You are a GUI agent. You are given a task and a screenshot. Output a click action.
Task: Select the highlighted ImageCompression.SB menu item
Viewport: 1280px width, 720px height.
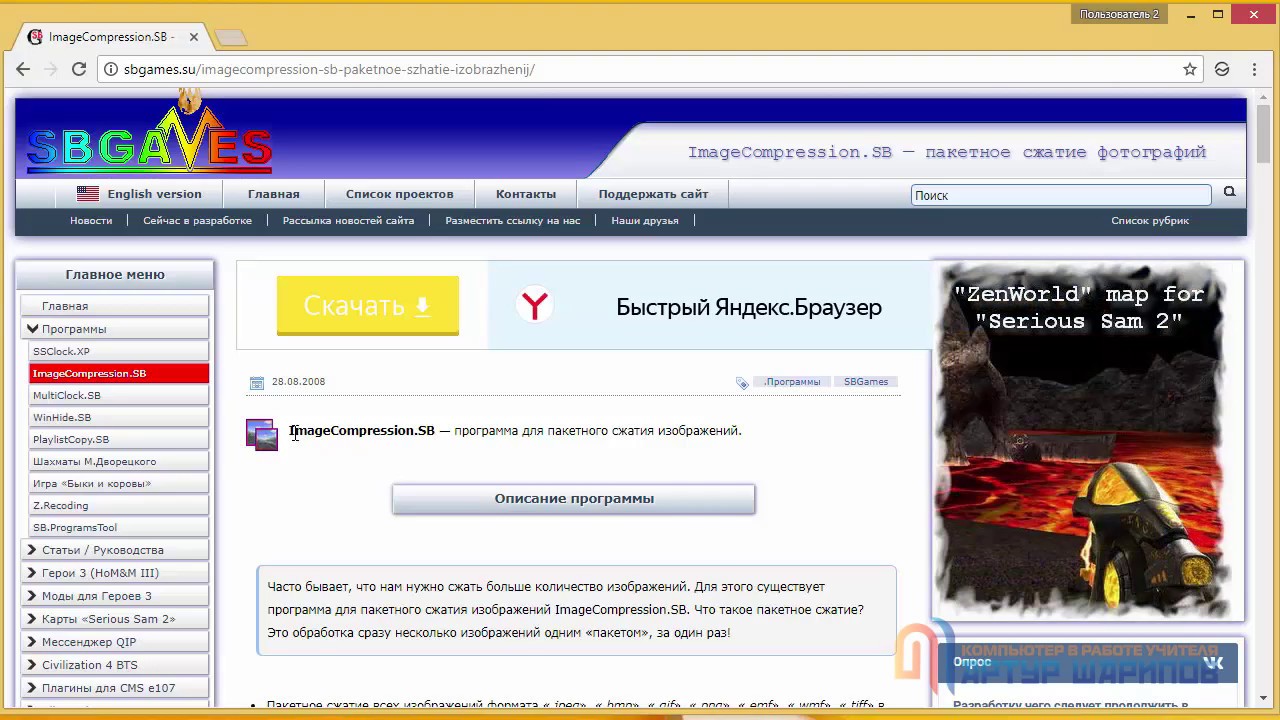[x=119, y=373]
